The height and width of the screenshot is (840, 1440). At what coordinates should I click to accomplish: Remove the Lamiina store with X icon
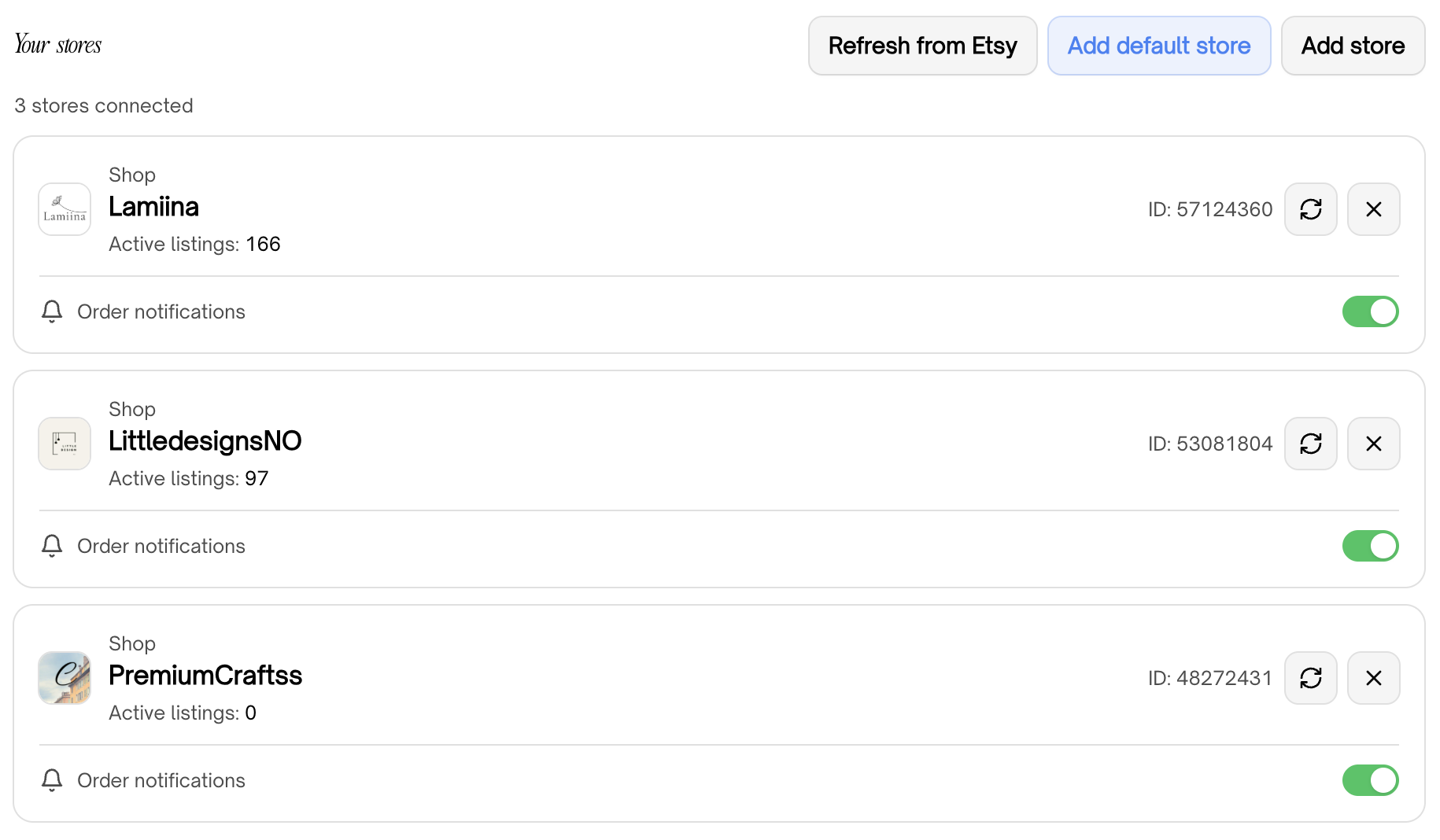coord(1373,209)
